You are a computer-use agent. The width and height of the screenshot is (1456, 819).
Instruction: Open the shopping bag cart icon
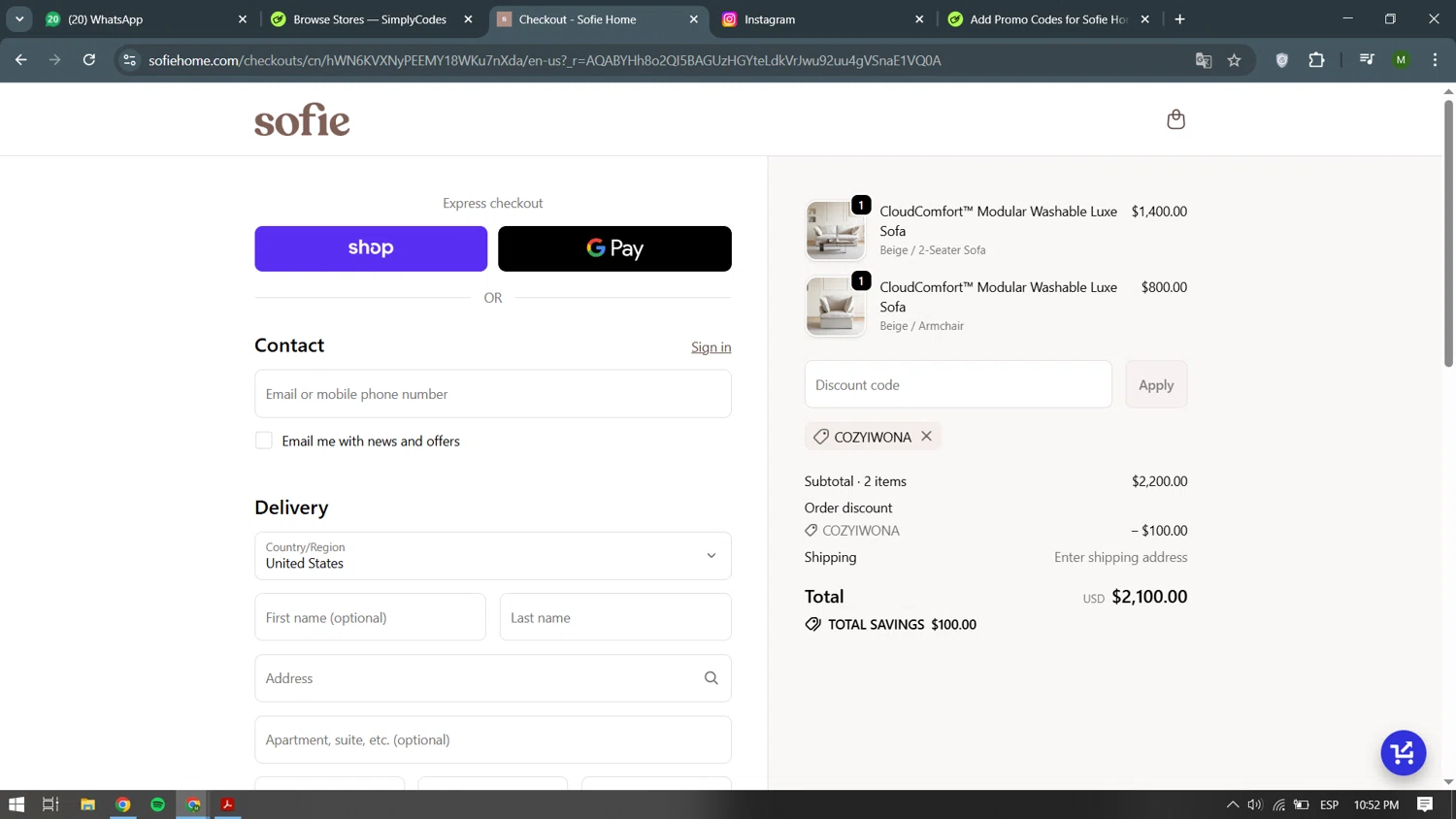(x=1175, y=119)
